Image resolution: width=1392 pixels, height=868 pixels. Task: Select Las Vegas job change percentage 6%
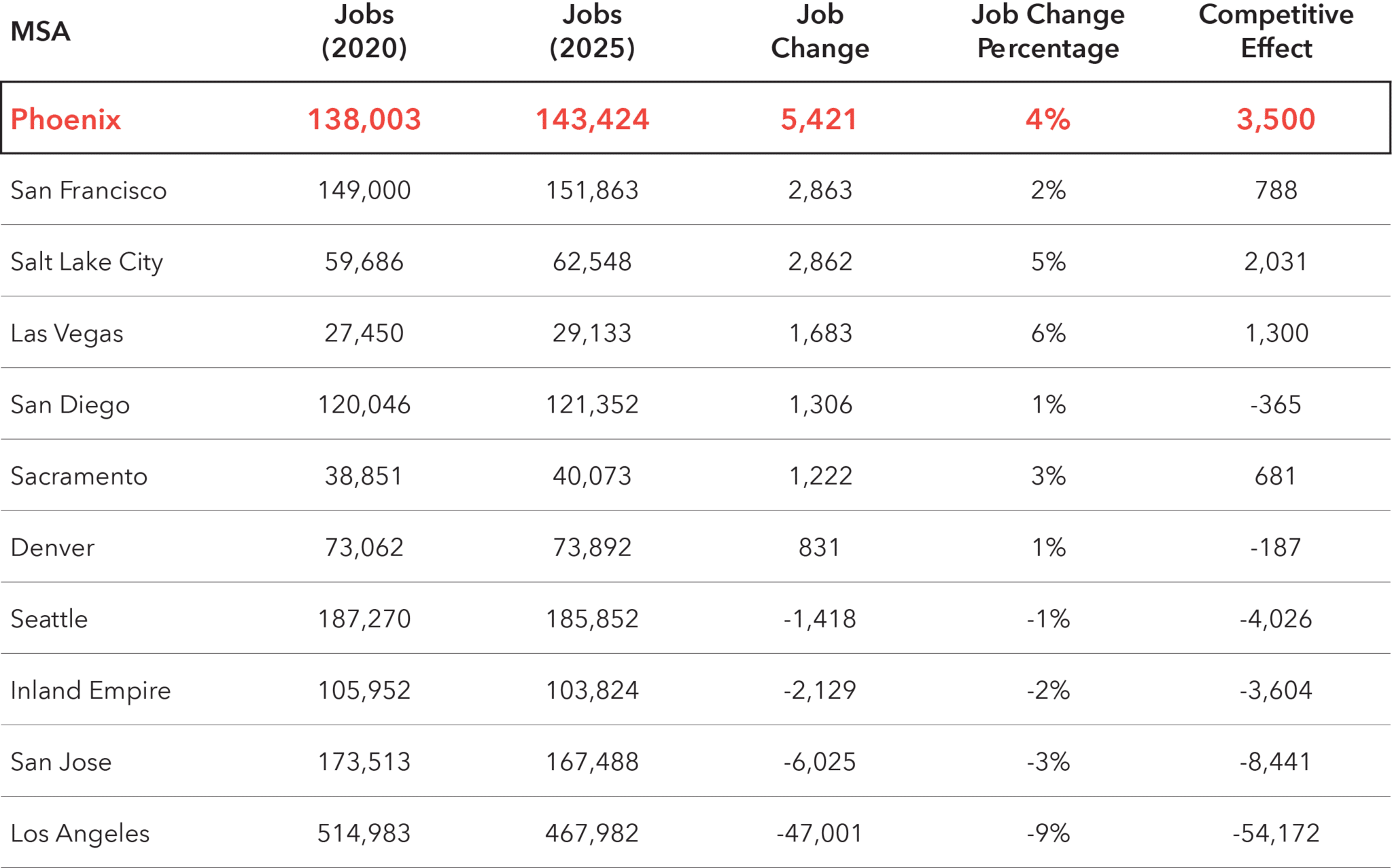coord(1048,333)
